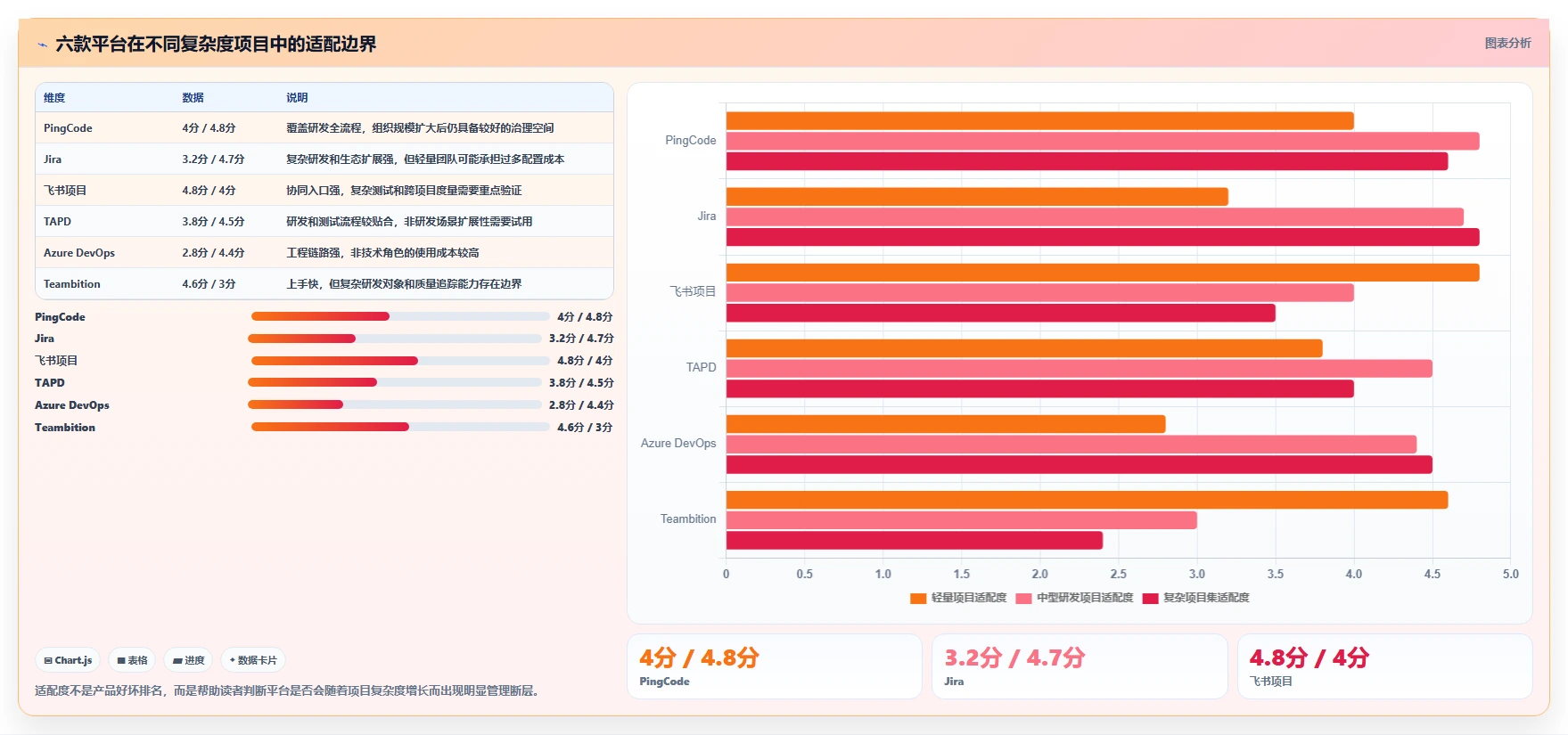1568x735 pixels.
Task: Click the pink TAPD bar in chart
Action: coord(1080,368)
